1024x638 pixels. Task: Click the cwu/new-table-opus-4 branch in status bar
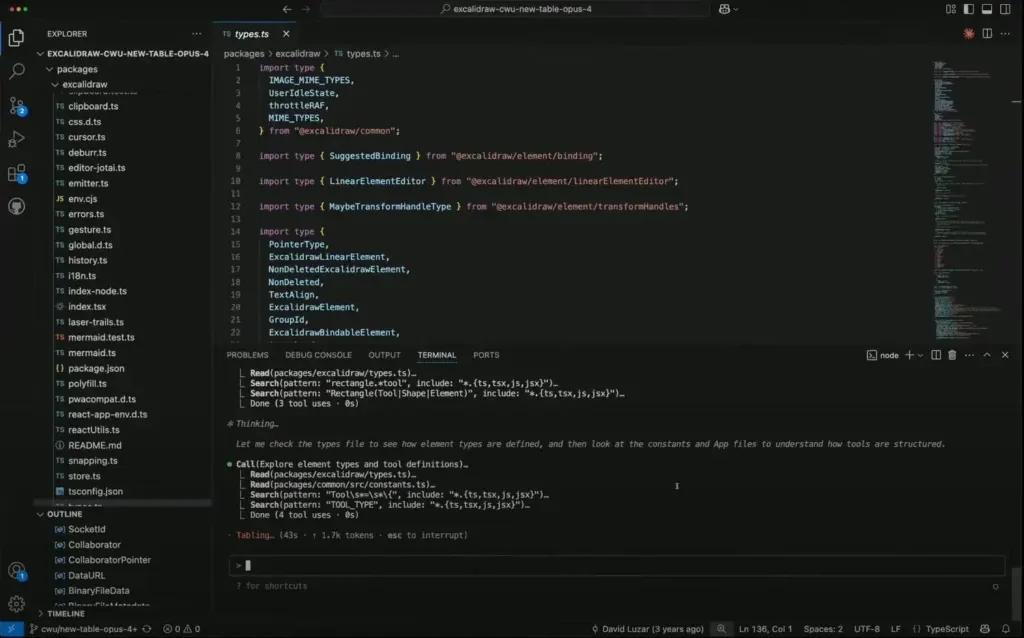84,630
